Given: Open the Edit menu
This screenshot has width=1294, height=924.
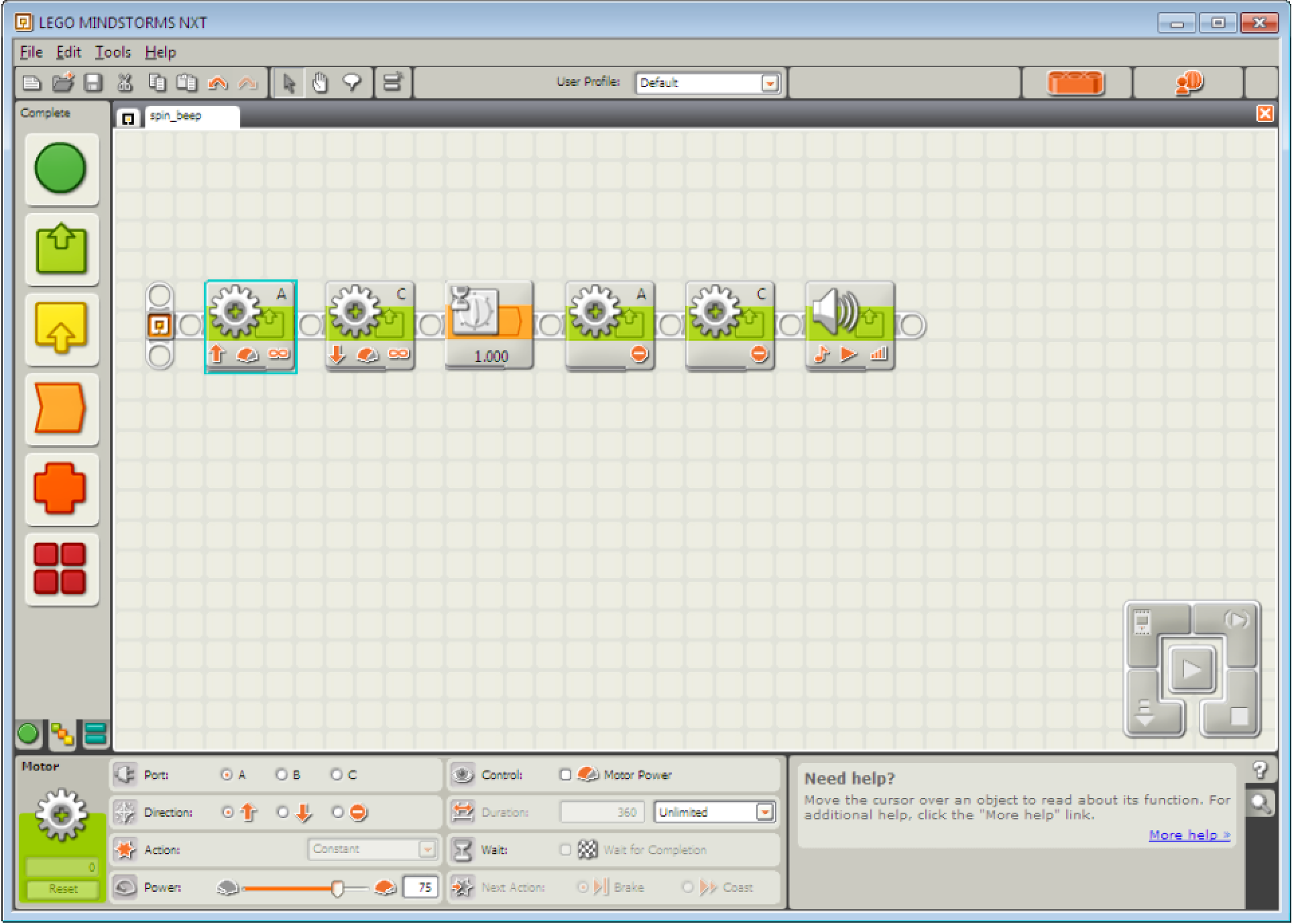Looking at the screenshot, I should [68, 52].
